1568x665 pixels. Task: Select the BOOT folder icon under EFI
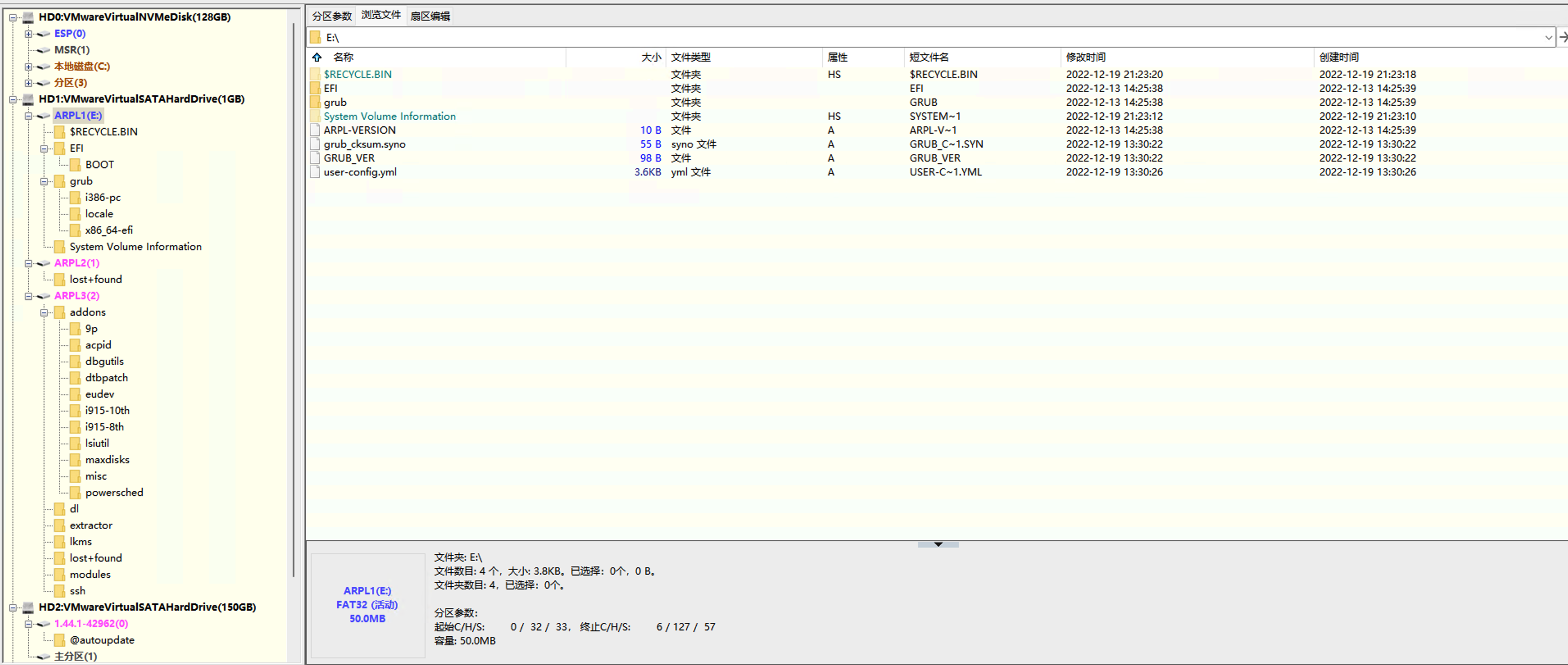point(75,164)
